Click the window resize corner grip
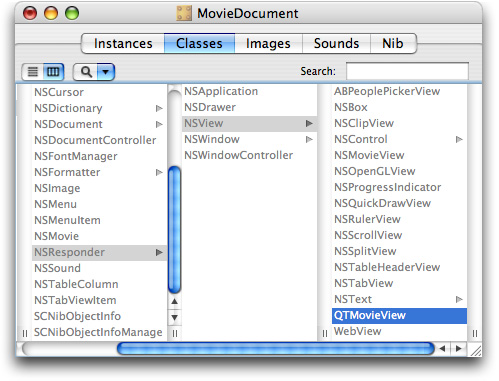The height and width of the screenshot is (381, 499). click(476, 350)
